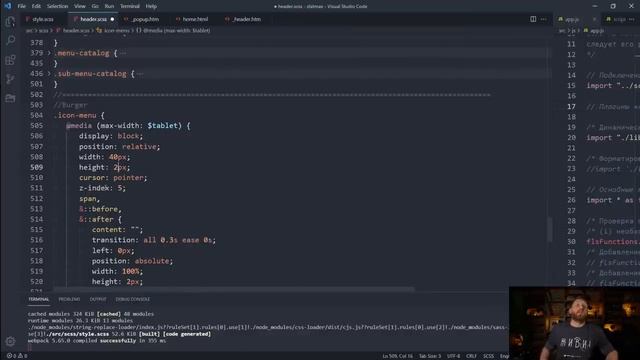The height and width of the screenshot is (360, 640).
Task: Click scss folder in the breadcrumb
Action: pyautogui.click(x=43, y=30)
